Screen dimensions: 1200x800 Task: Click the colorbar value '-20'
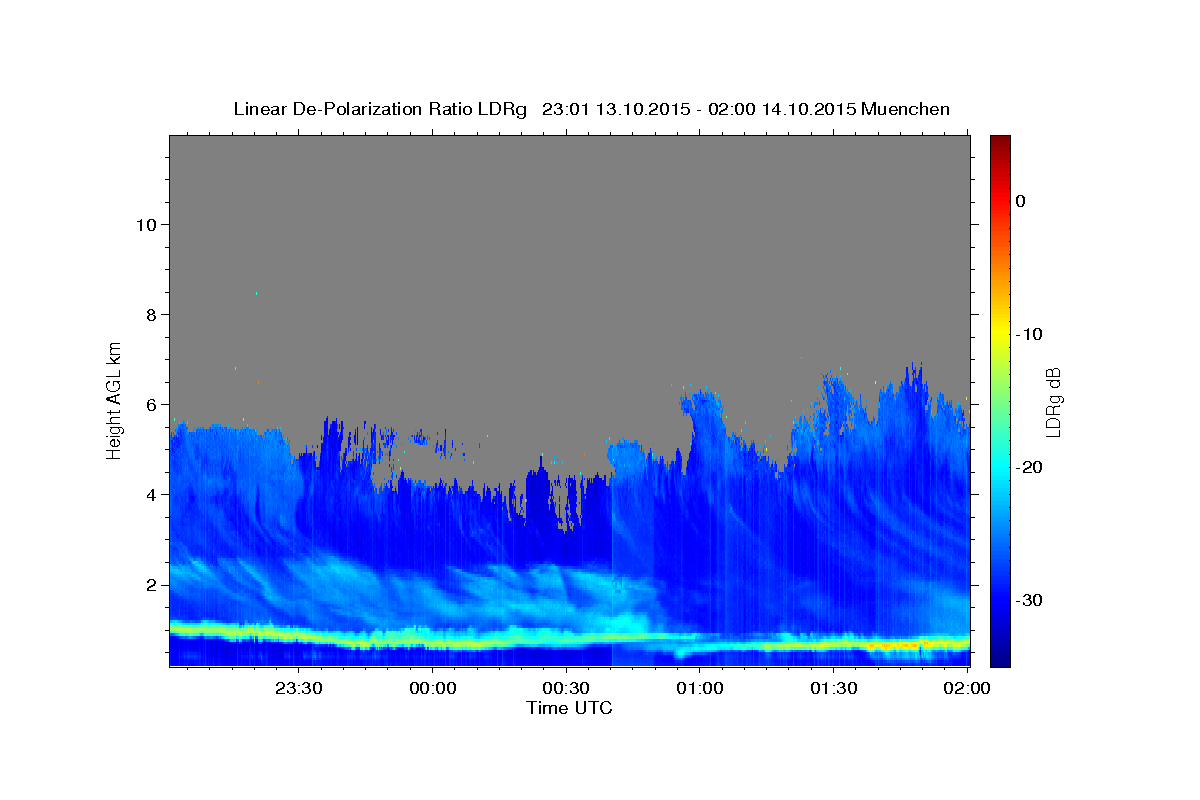[1029, 467]
